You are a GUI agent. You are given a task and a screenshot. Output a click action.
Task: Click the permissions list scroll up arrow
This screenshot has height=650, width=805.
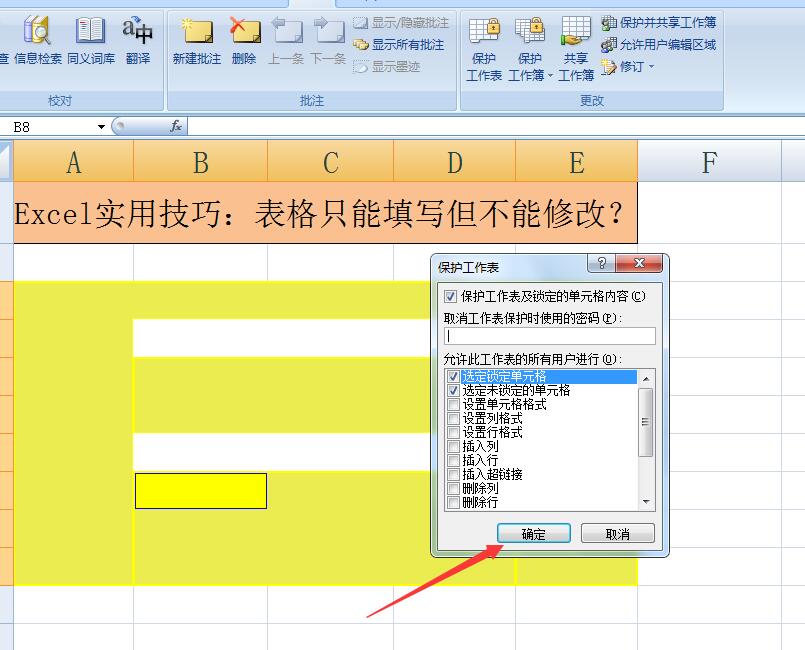coord(646,378)
